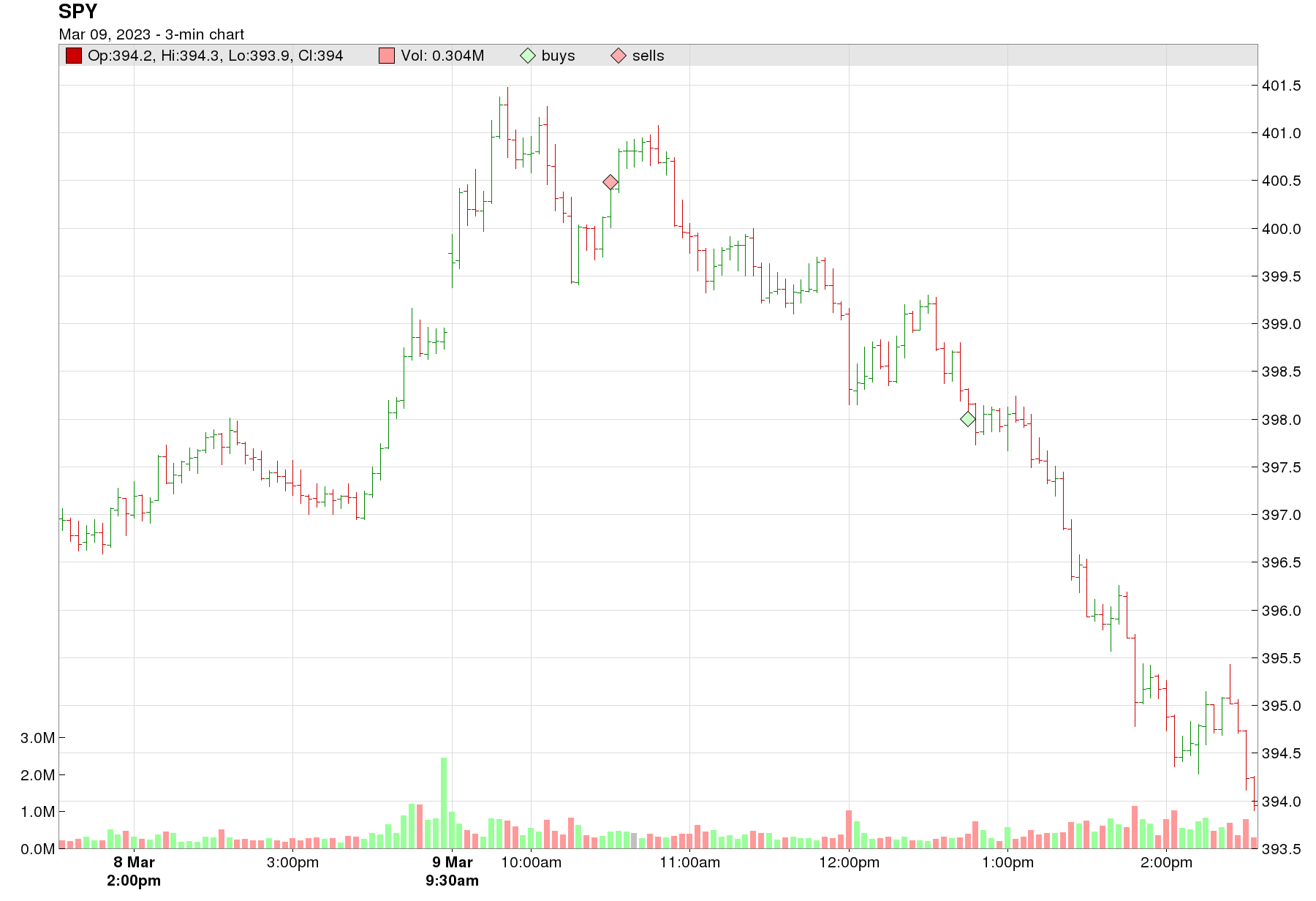Click the 401.5 price axis label
The width and height of the screenshot is (1316, 901).
pyautogui.click(x=1282, y=86)
